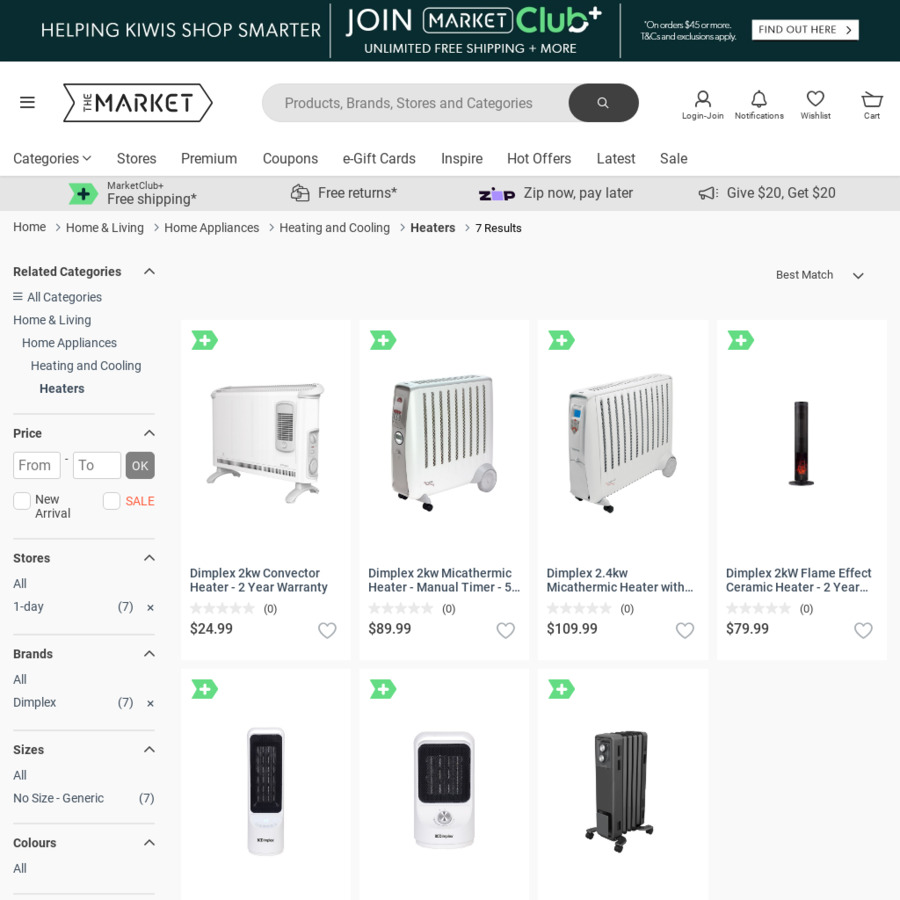Screen dimensions: 900x900
Task: Remove the 1-day store filter
Action: 150,607
